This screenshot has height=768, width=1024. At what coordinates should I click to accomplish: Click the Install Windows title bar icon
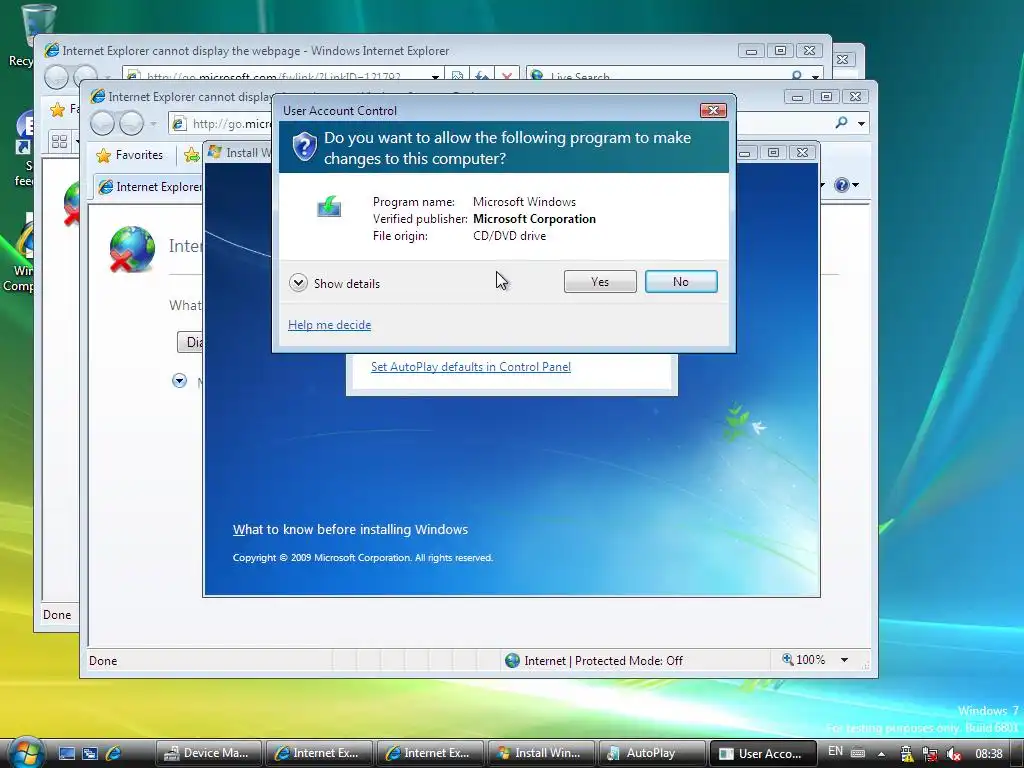click(x=214, y=152)
